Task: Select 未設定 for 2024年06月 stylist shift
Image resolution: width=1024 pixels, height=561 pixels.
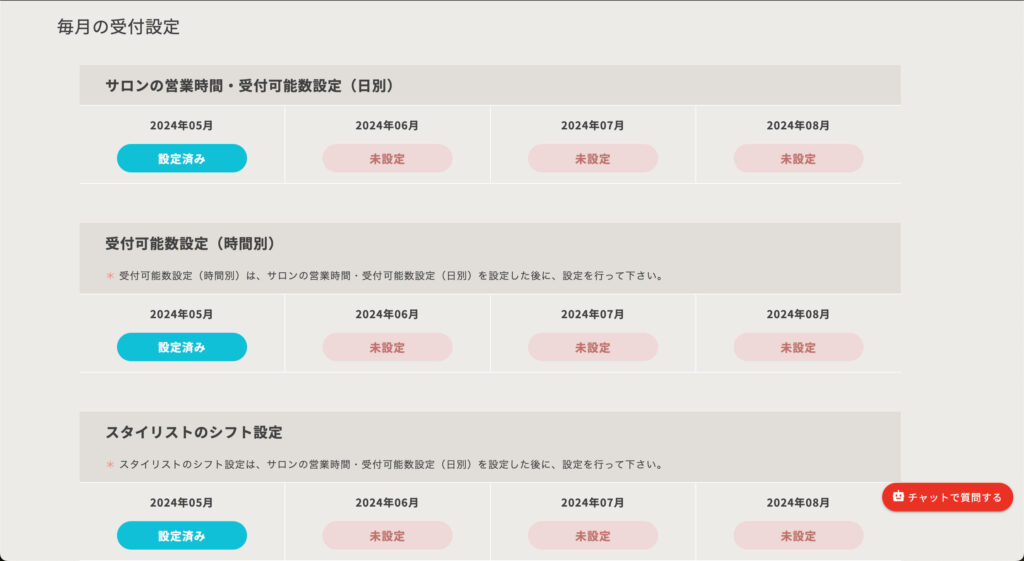Action: (387, 536)
